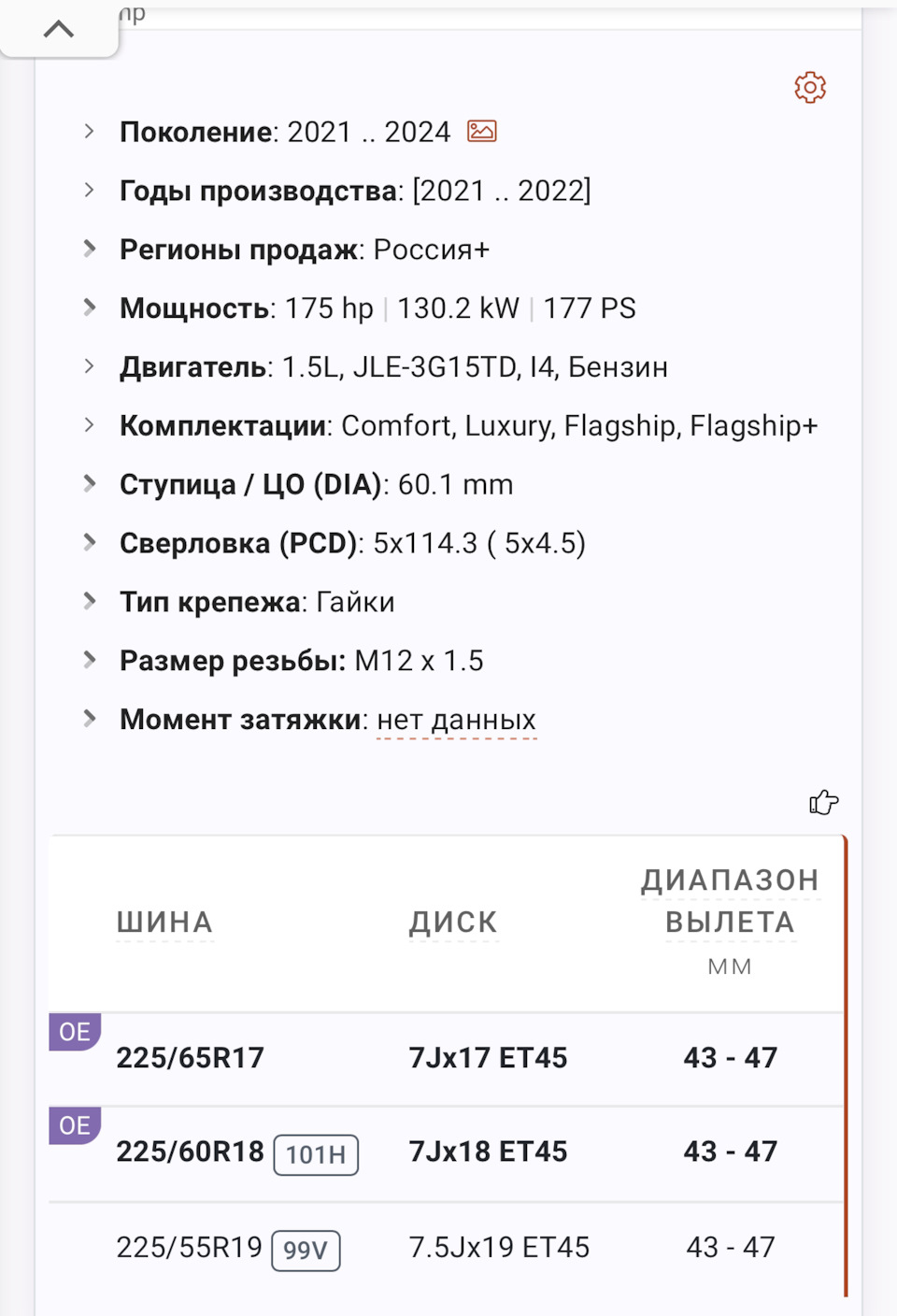
Task: Click the ШИНА column header
Action: (164, 923)
